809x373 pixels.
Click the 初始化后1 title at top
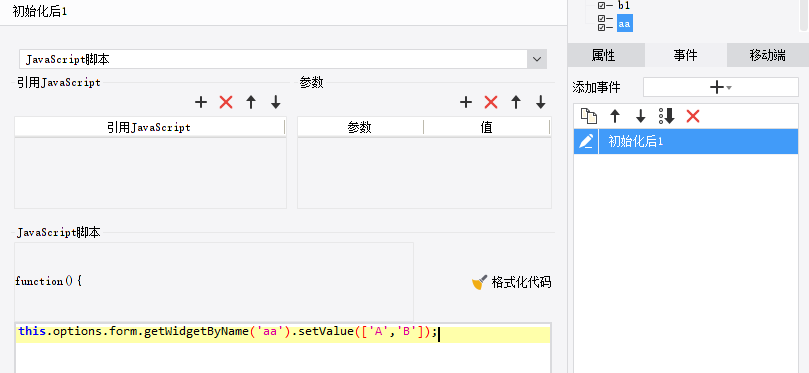click(x=39, y=11)
